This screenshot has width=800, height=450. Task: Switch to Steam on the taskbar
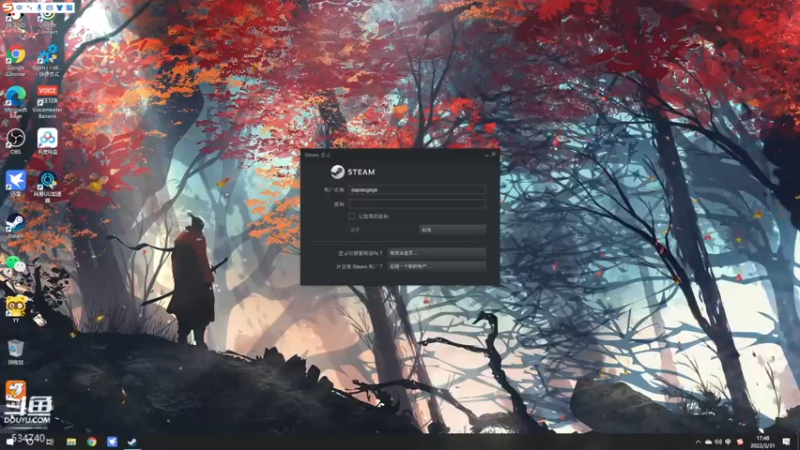click(x=132, y=442)
